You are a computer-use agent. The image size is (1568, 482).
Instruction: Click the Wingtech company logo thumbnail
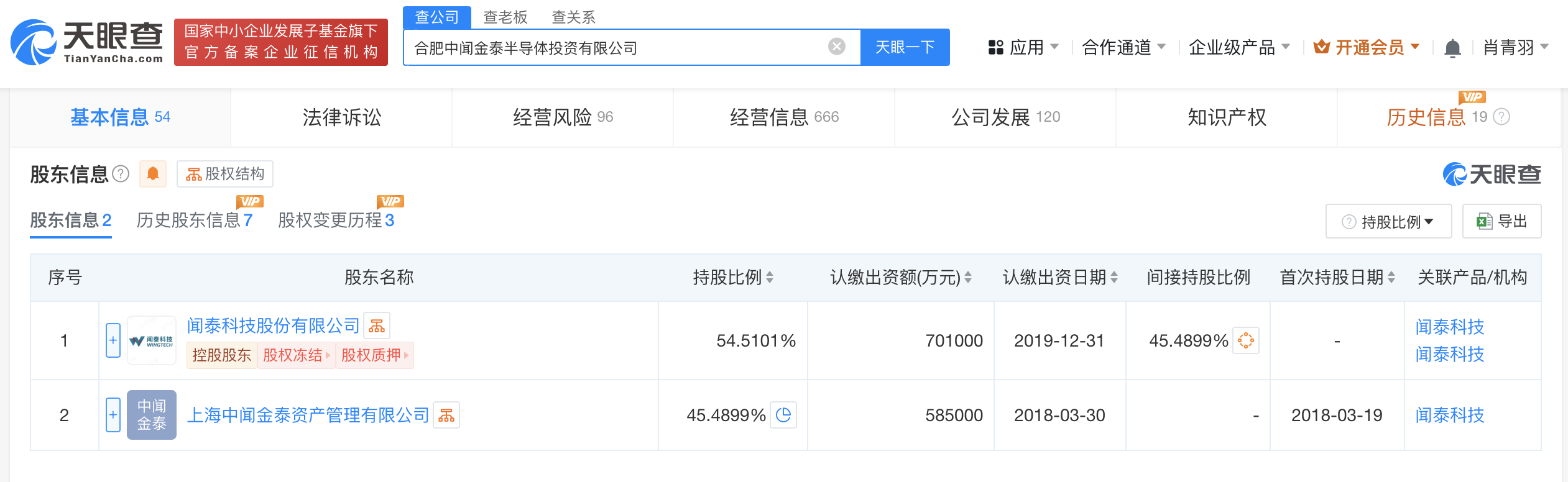[152, 340]
